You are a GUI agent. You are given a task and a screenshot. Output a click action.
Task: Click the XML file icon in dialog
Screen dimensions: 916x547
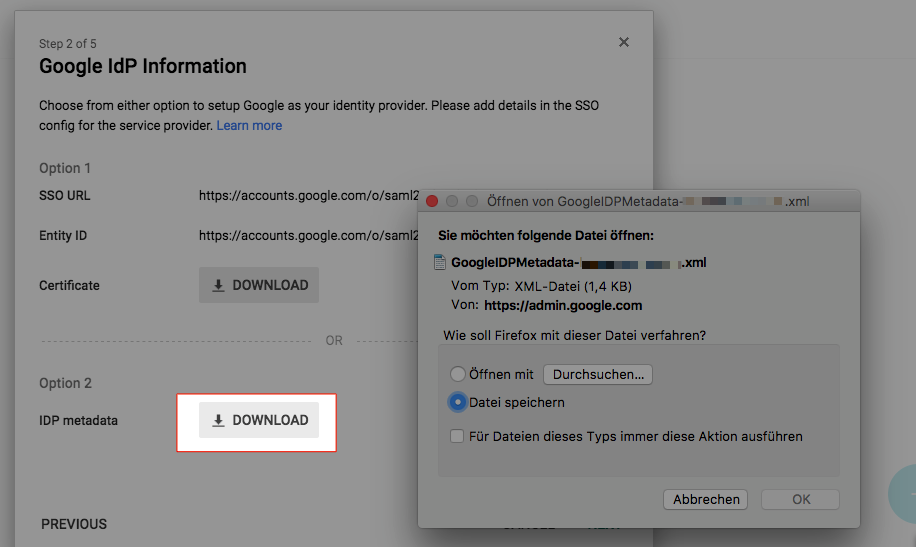click(440, 262)
